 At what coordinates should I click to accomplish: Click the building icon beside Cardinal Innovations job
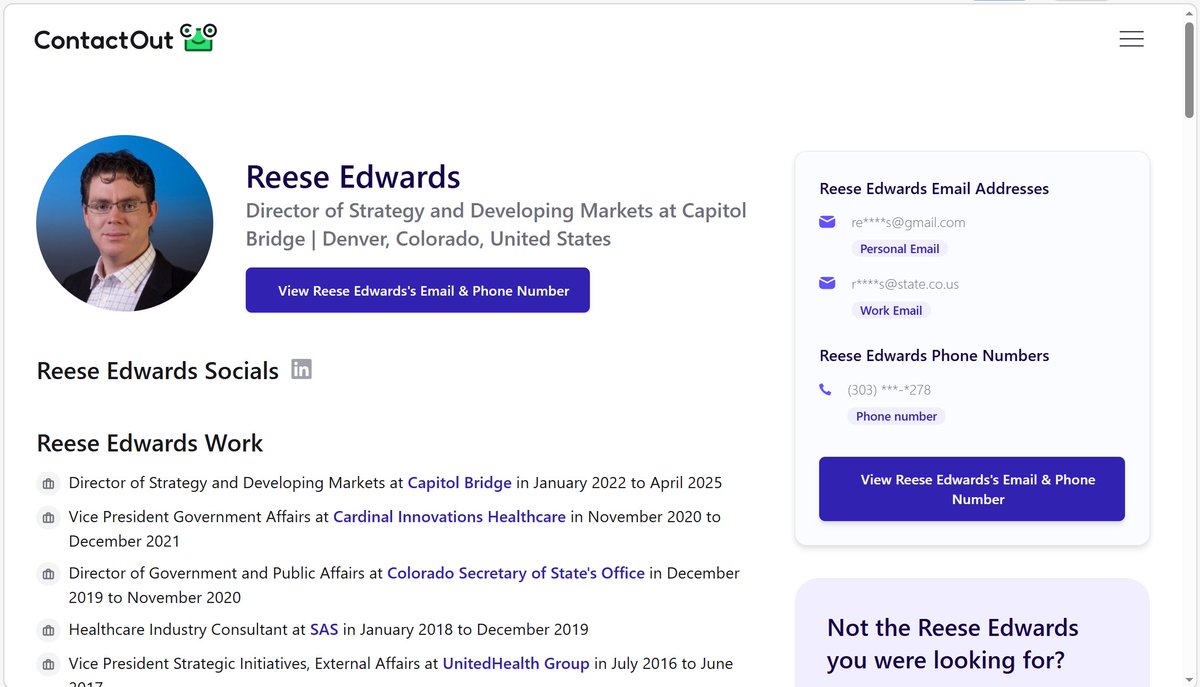pyautogui.click(x=47, y=517)
